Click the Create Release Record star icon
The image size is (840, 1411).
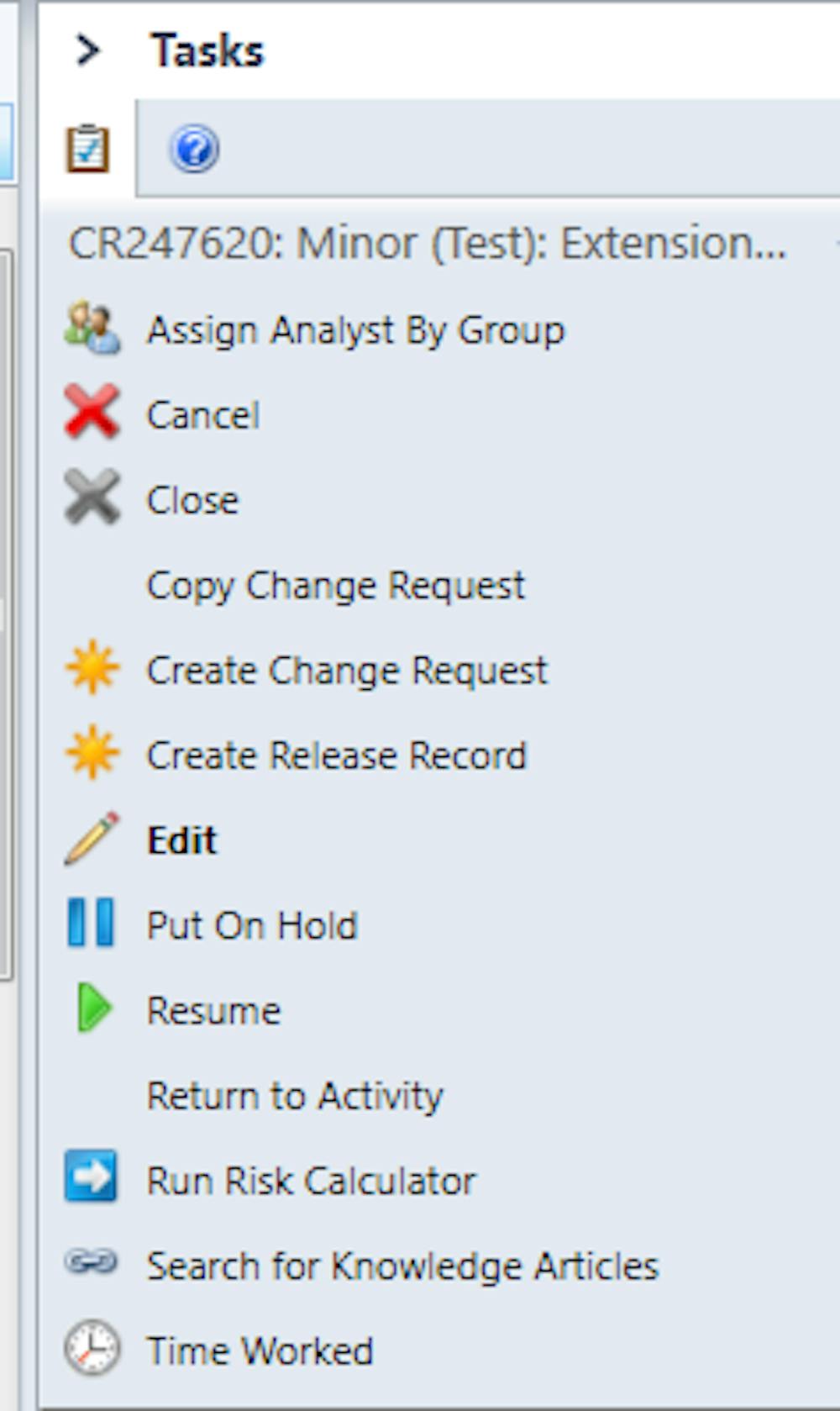(92, 753)
